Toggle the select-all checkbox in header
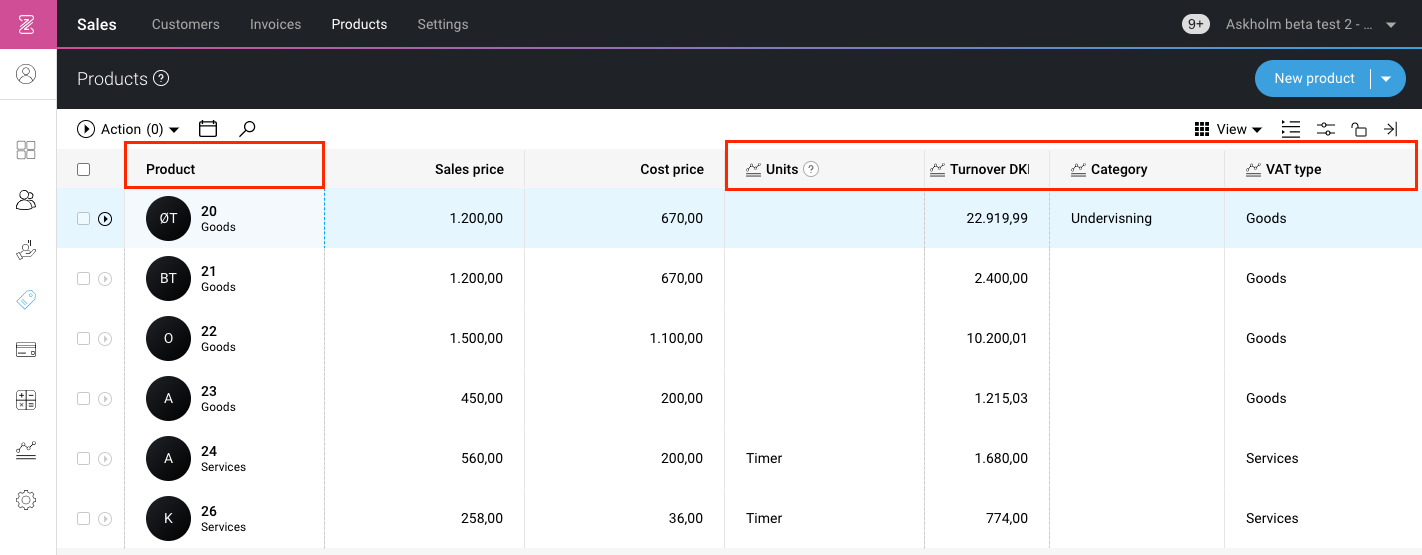The height and width of the screenshot is (555, 1422). click(x=84, y=169)
